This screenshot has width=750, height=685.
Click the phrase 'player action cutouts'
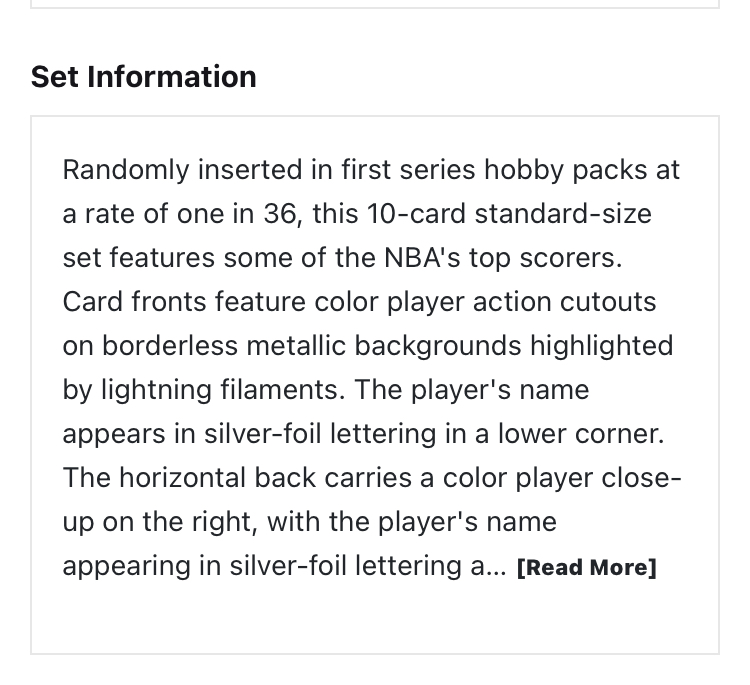[521, 302]
